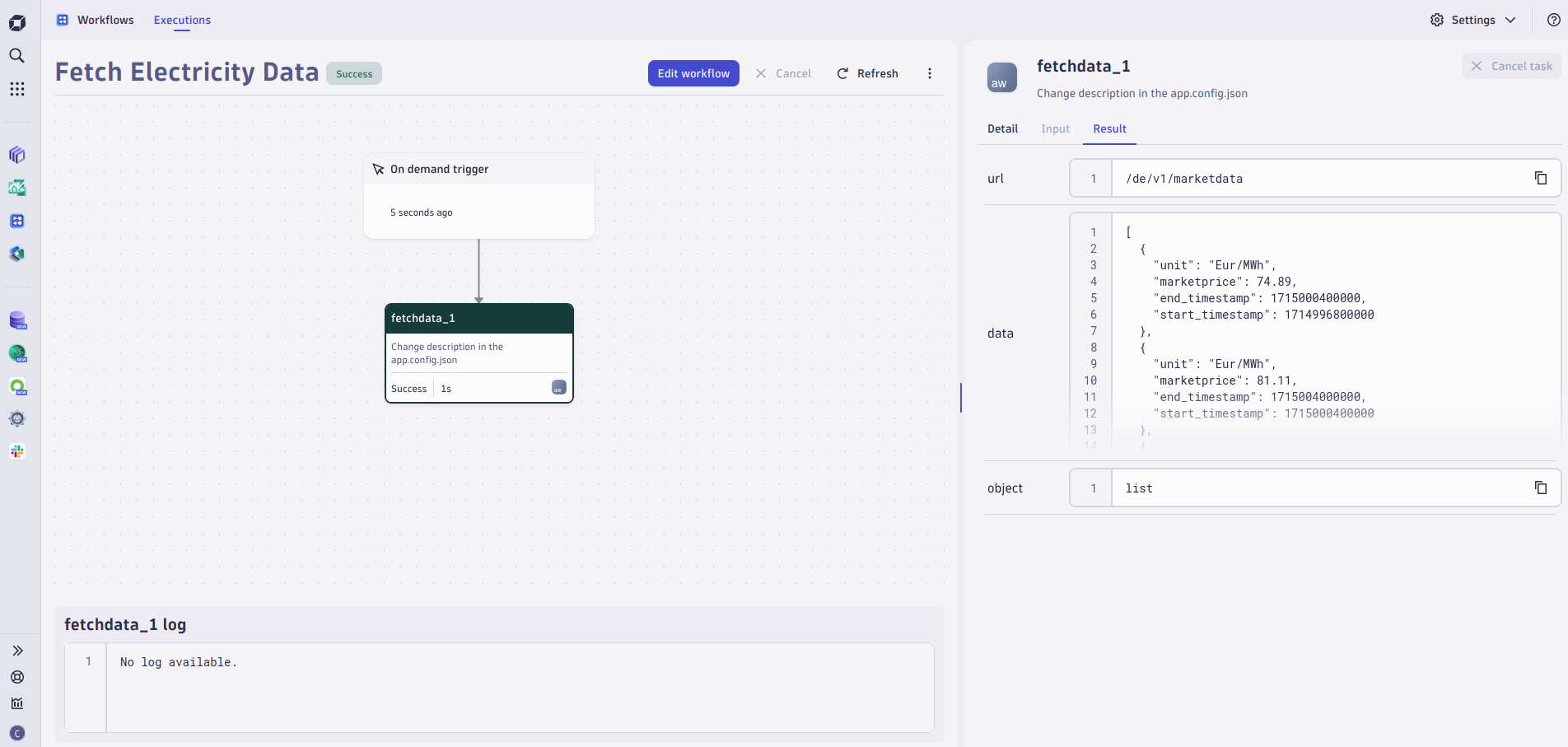Click the Dynatrace logo icon
The width and height of the screenshot is (1568, 747).
tap(17, 22)
